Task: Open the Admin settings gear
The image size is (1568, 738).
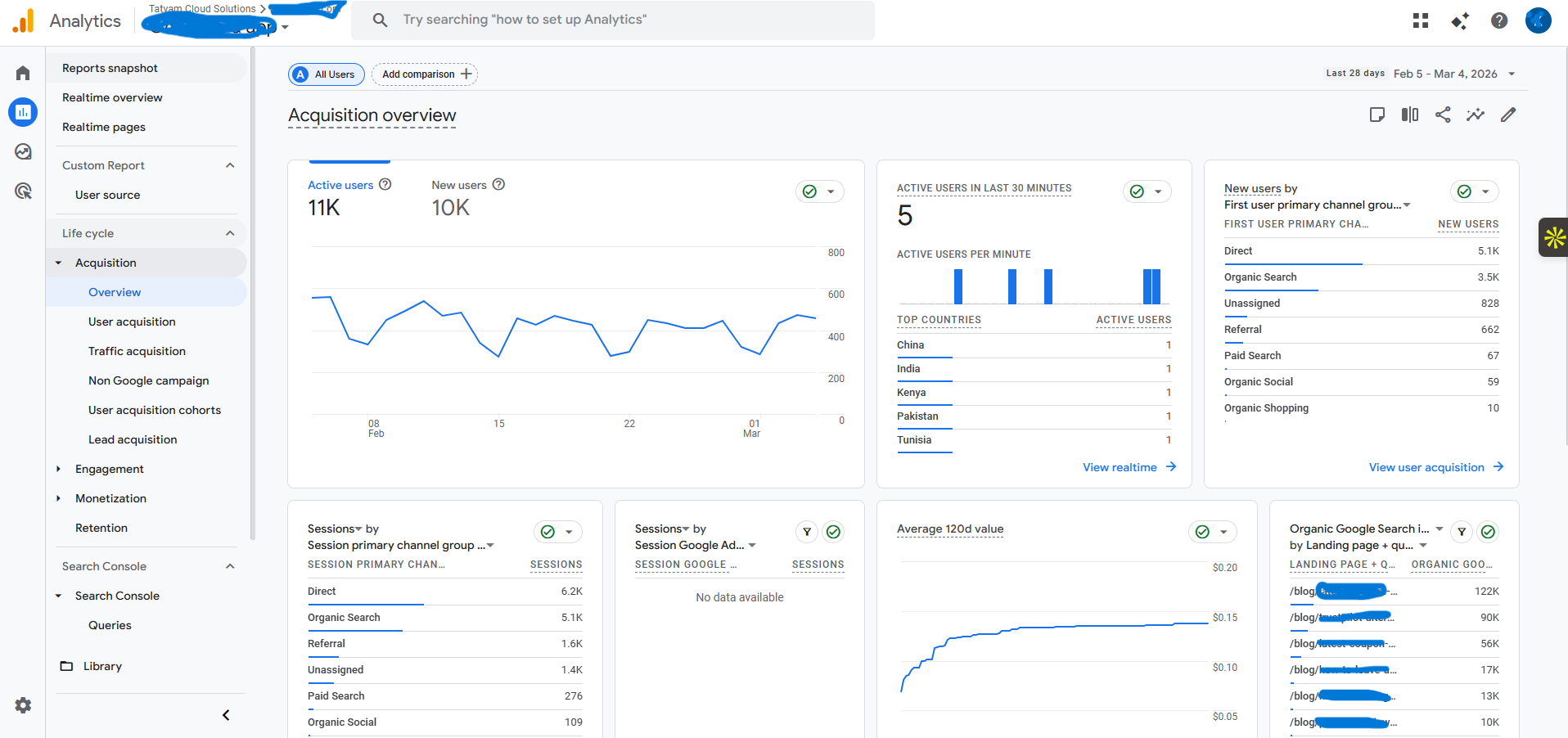Action: click(22, 705)
